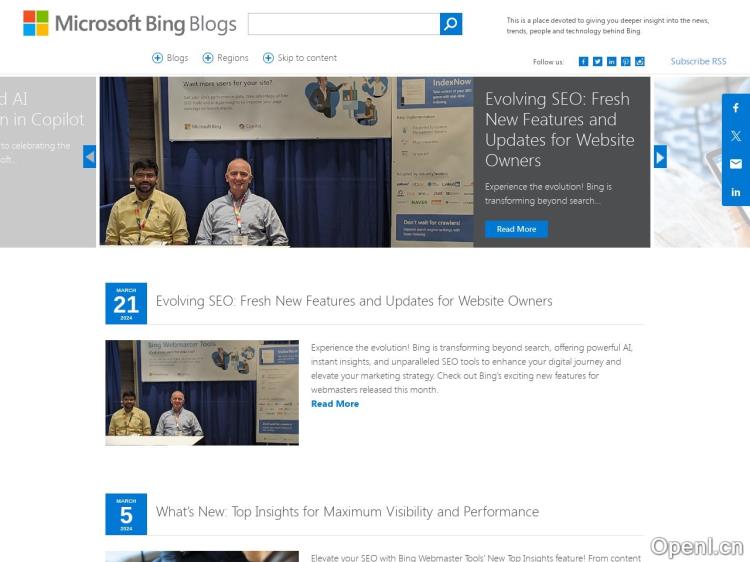Share page via LinkedIn side button
Viewport: 750px width, 562px height.
click(736, 192)
